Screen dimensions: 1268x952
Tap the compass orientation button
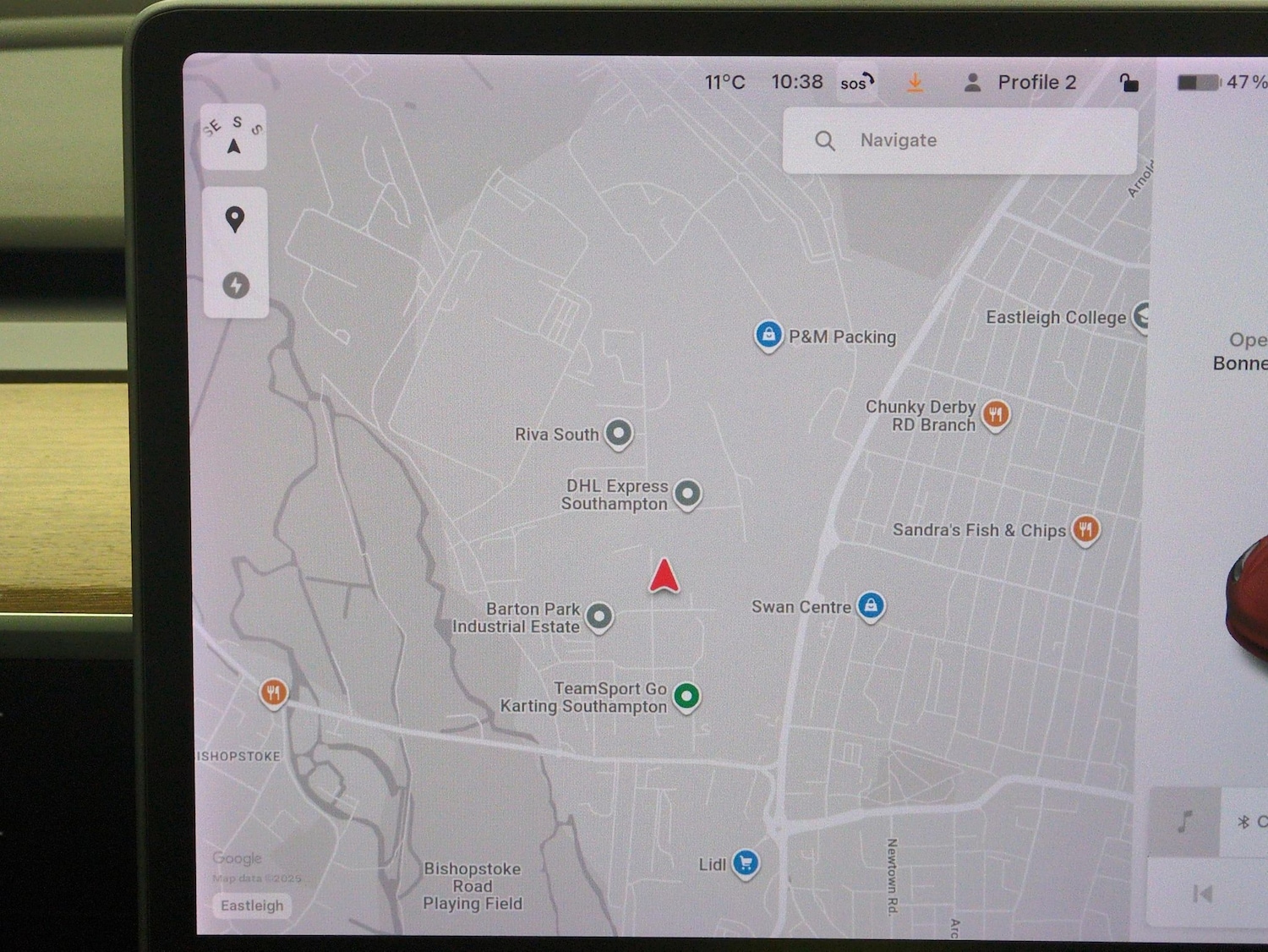coord(234,138)
